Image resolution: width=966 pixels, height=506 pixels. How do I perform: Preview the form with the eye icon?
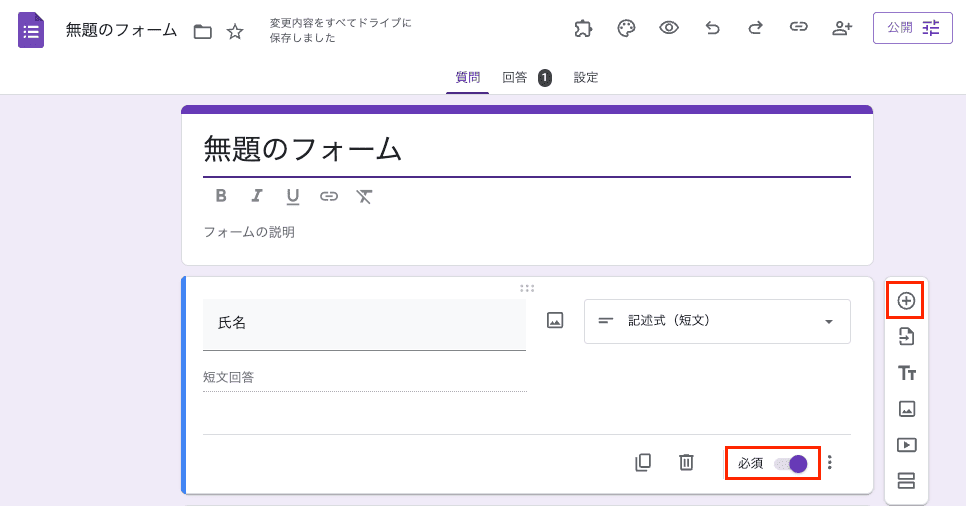point(669,28)
